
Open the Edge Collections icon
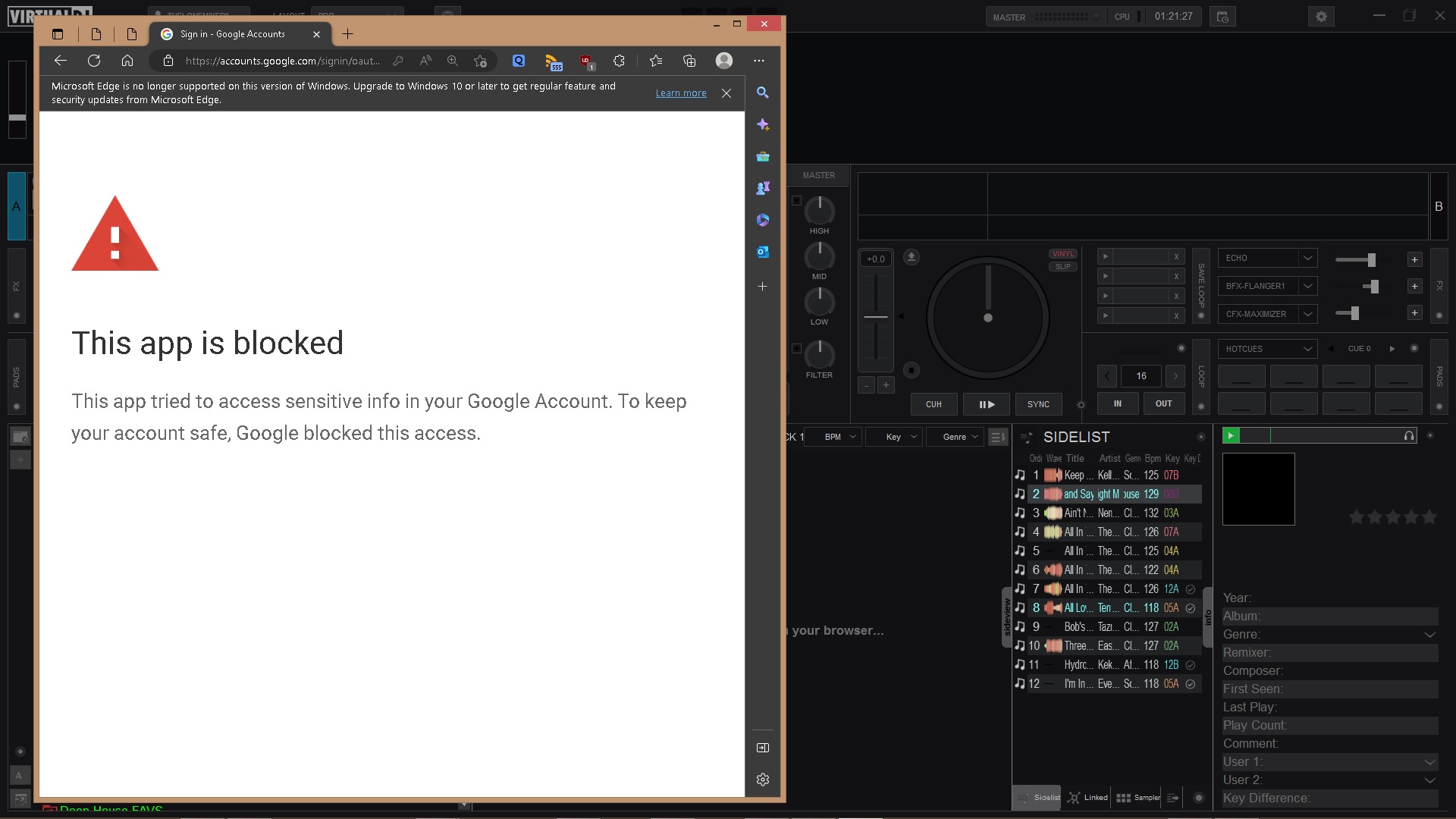coord(689,61)
